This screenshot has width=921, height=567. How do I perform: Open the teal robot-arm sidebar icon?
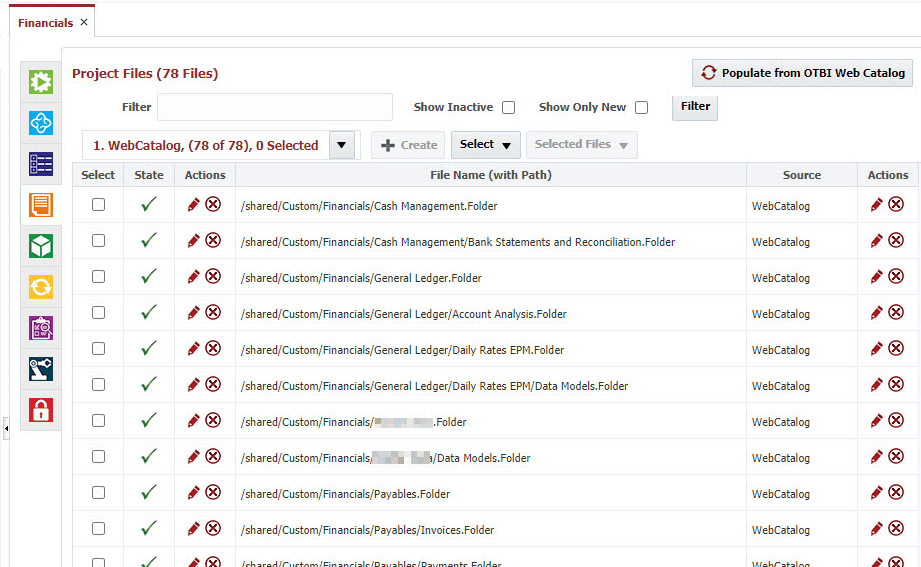tap(41, 369)
